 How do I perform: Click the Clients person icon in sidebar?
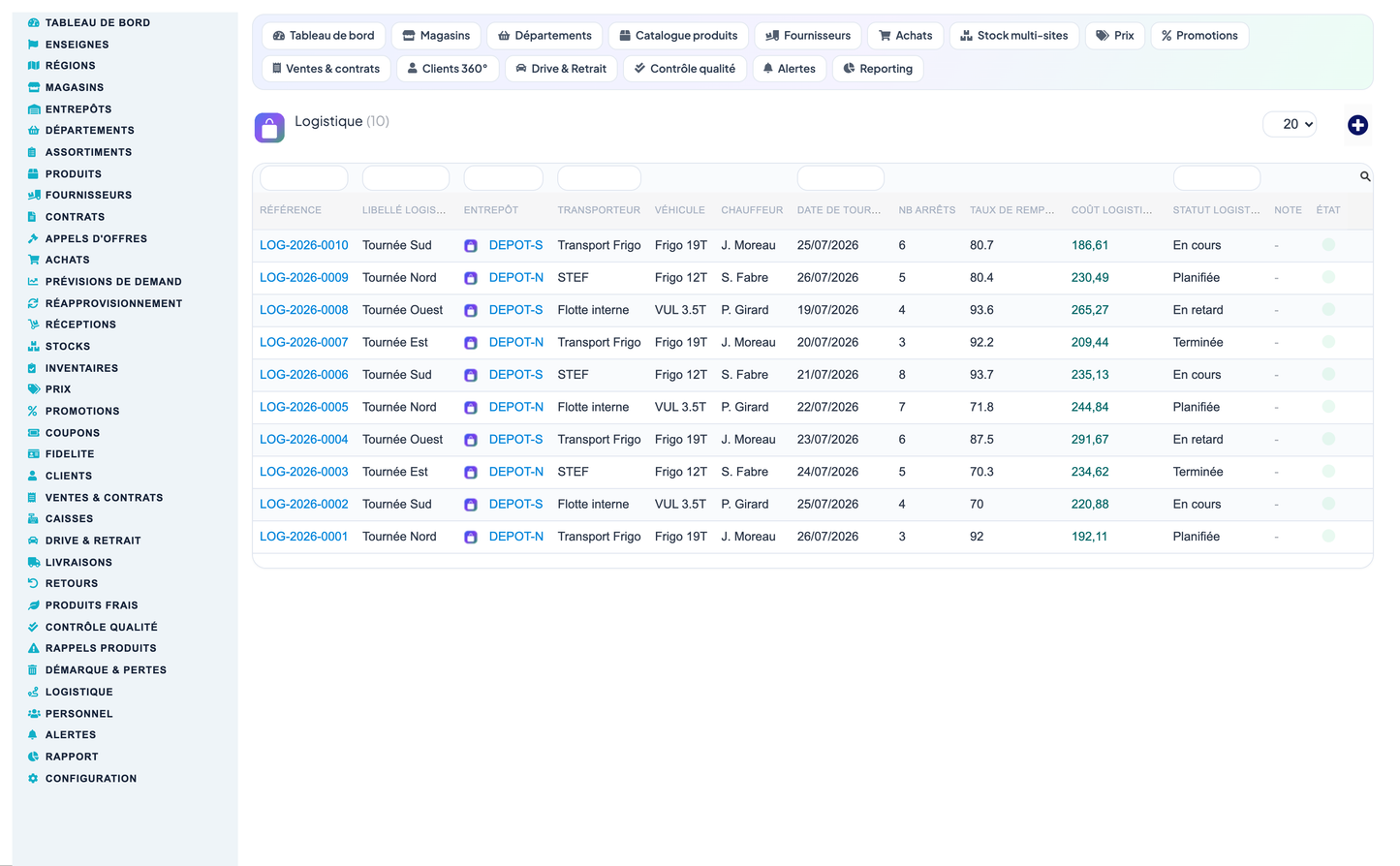(34, 476)
